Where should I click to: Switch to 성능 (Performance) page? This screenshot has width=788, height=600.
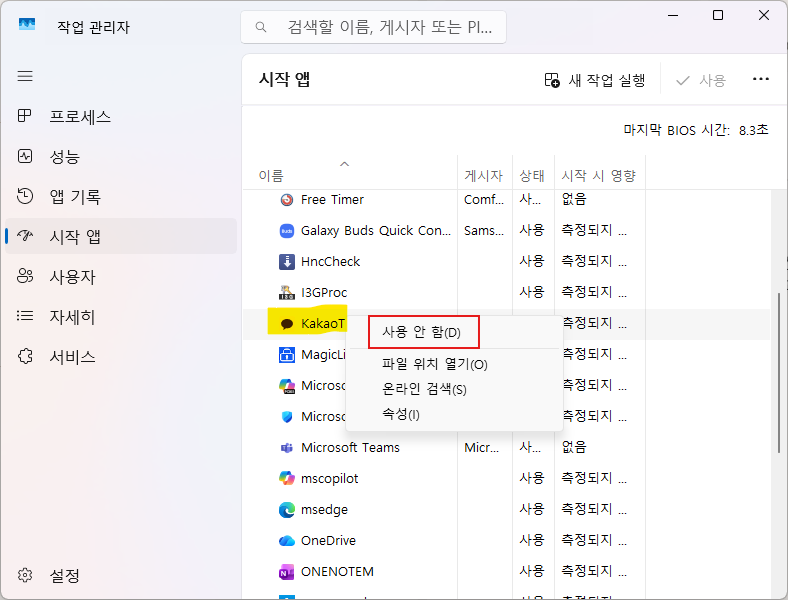click(x=121, y=156)
